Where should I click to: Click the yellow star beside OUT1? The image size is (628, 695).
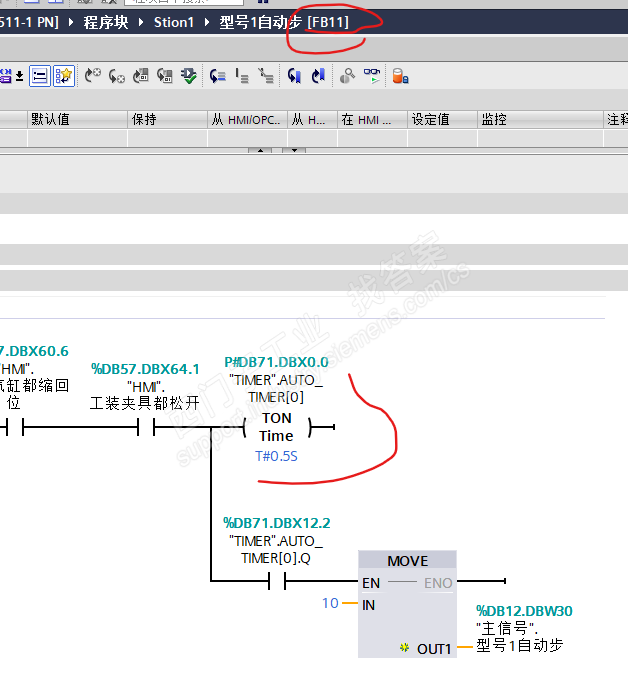(404, 648)
